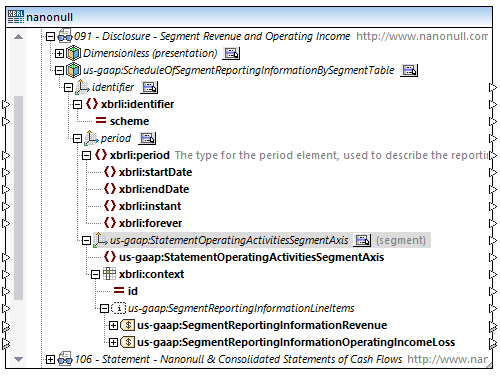Screen dimensions: 500x377
Task: Click properties button beside StatementOperatingActivitiesSegmentAxis (segment)
Action: [362, 240]
